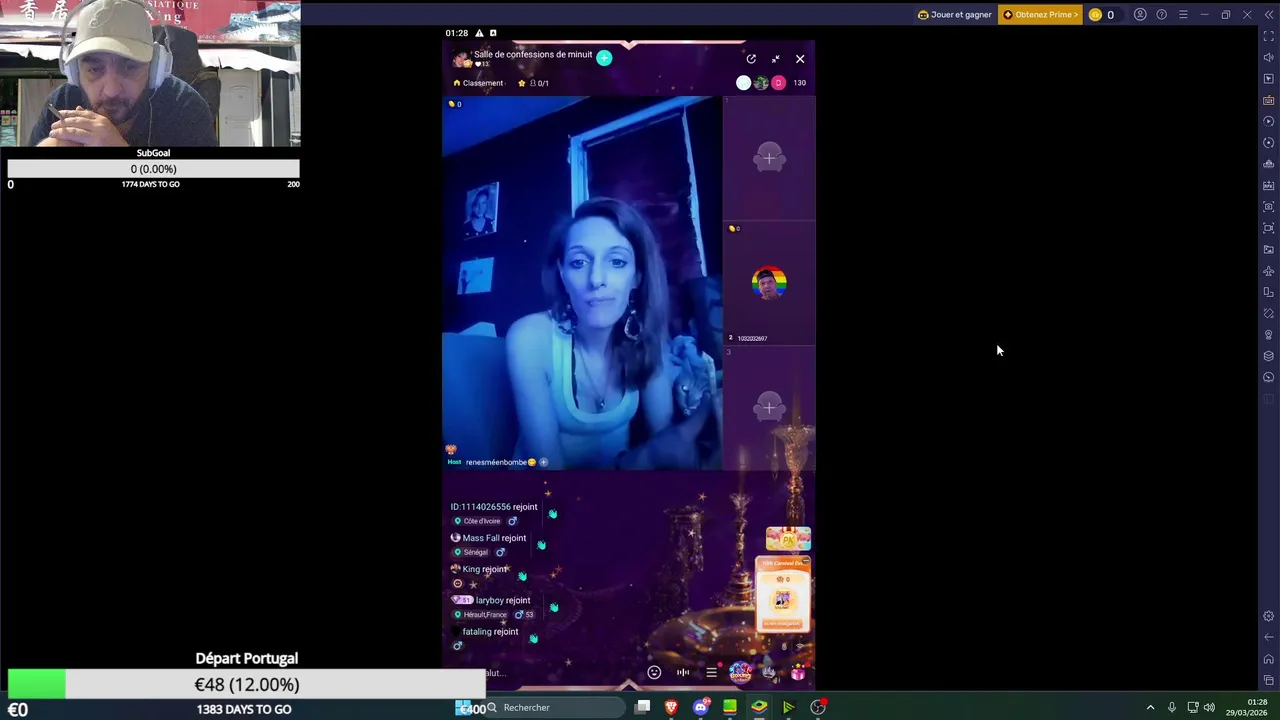
Task: View the 130 viewers count
Action: click(x=800, y=83)
